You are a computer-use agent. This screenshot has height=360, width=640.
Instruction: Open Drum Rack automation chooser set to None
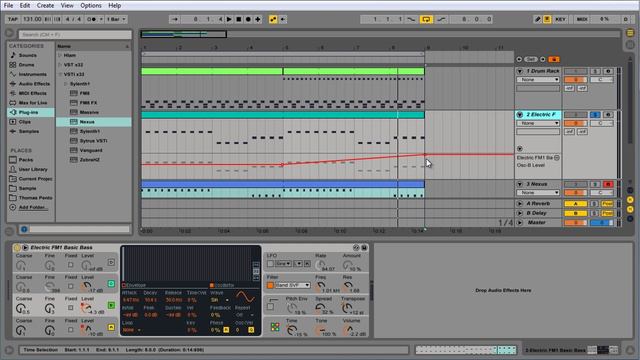click(538, 80)
